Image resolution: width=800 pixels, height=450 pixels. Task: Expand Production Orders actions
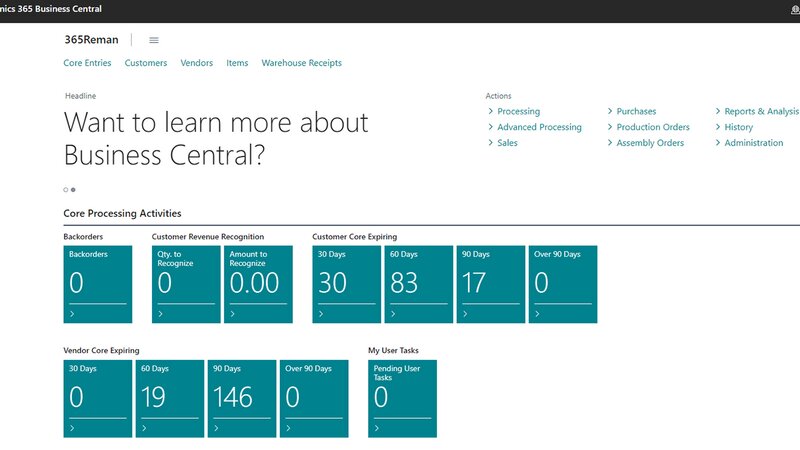(x=648, y=127)
